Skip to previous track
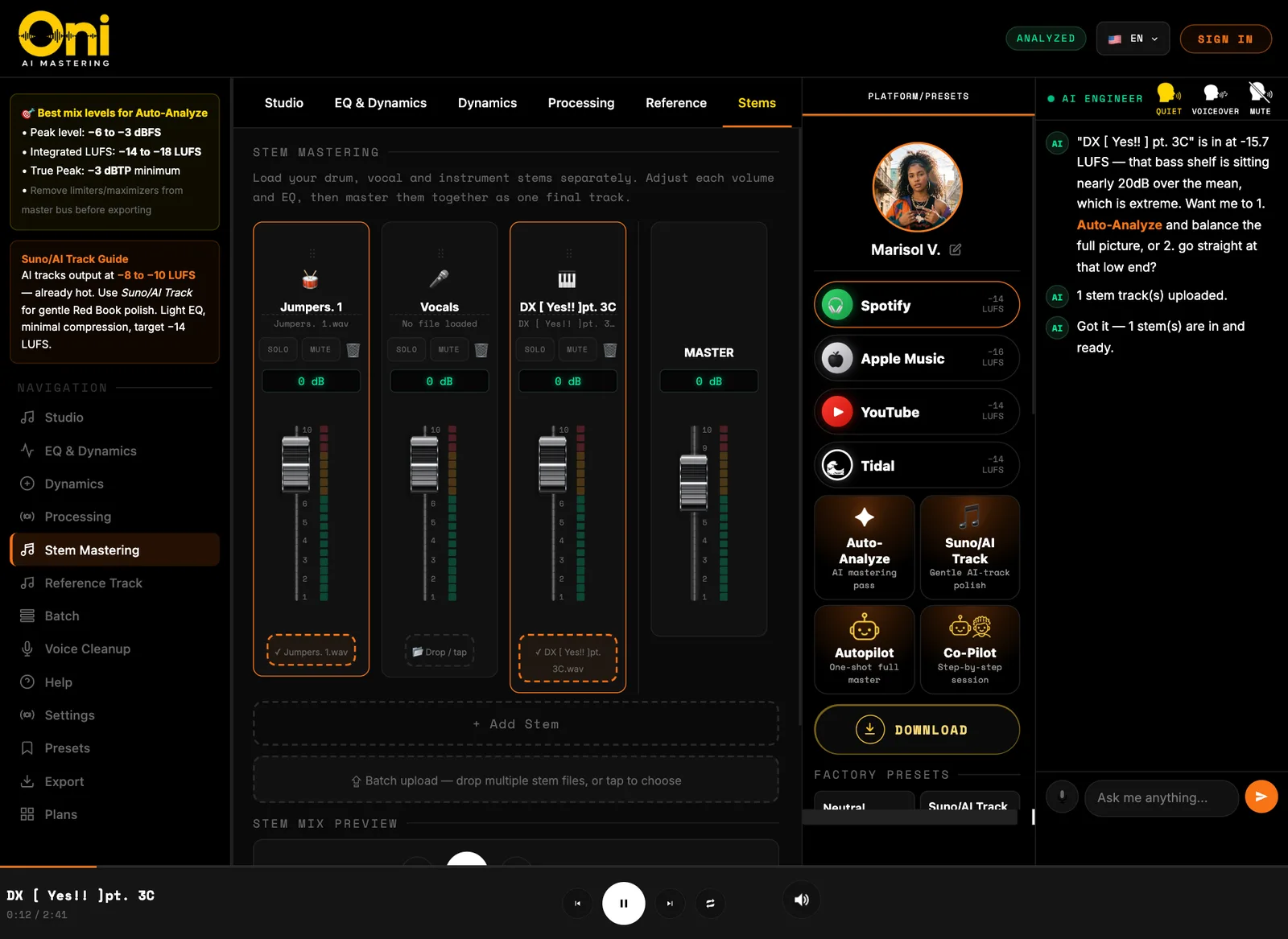Screen dimensions: 1288x939 pos(577,904)
